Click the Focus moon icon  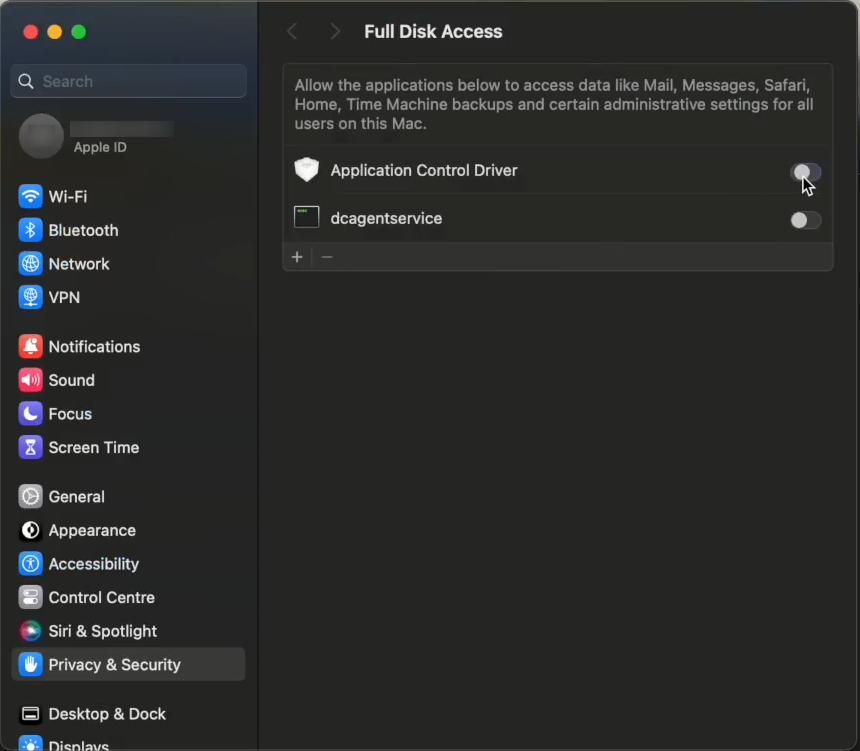(31, 414)
